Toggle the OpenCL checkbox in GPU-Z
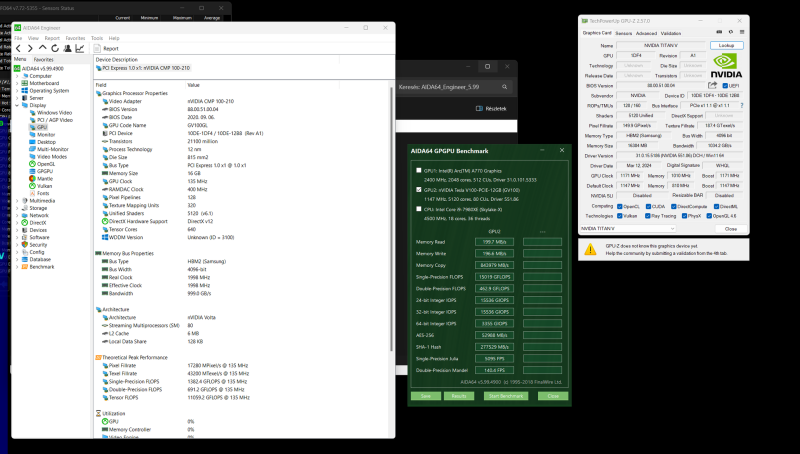 pyautogui.click(x=619, y=207)
